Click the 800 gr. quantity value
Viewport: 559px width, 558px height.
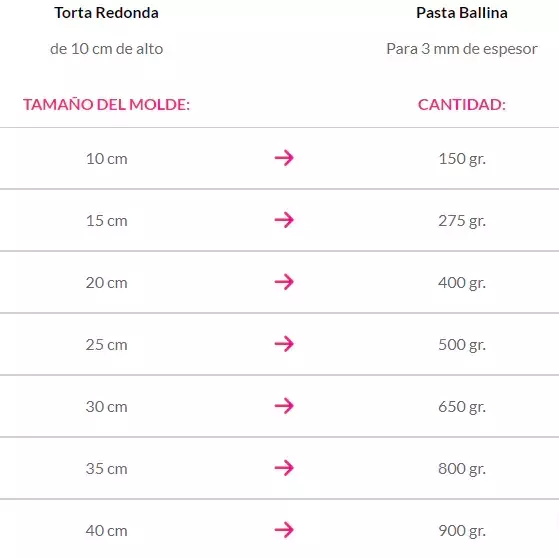[x=462, y=469]
